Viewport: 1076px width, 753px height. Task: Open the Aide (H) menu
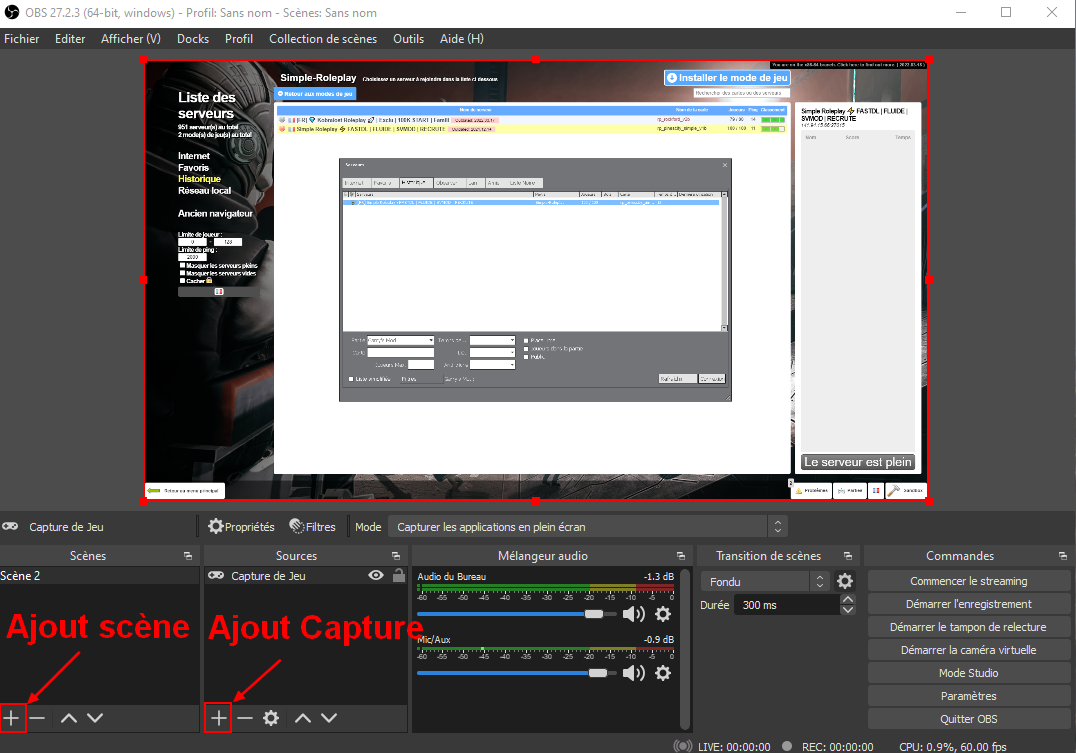[462, 38]
